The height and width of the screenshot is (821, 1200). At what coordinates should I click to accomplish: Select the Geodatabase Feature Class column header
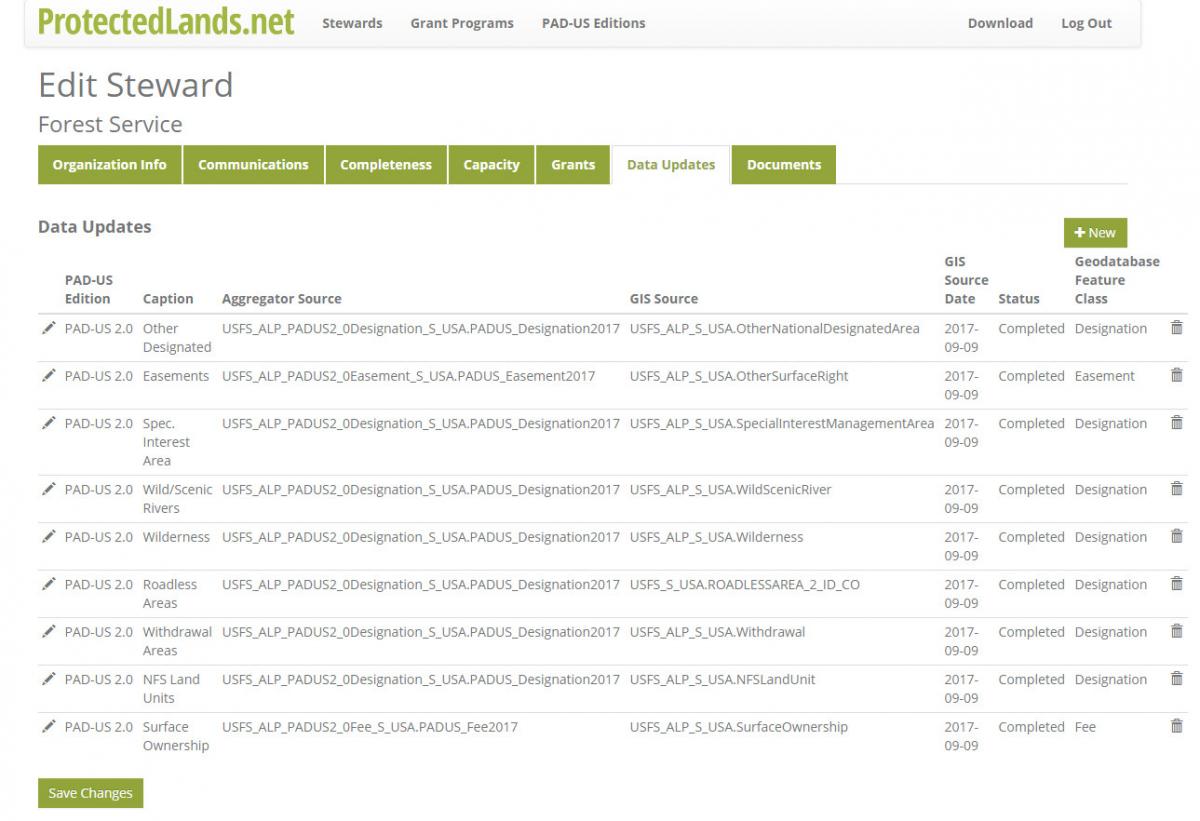coord(1117,280)
